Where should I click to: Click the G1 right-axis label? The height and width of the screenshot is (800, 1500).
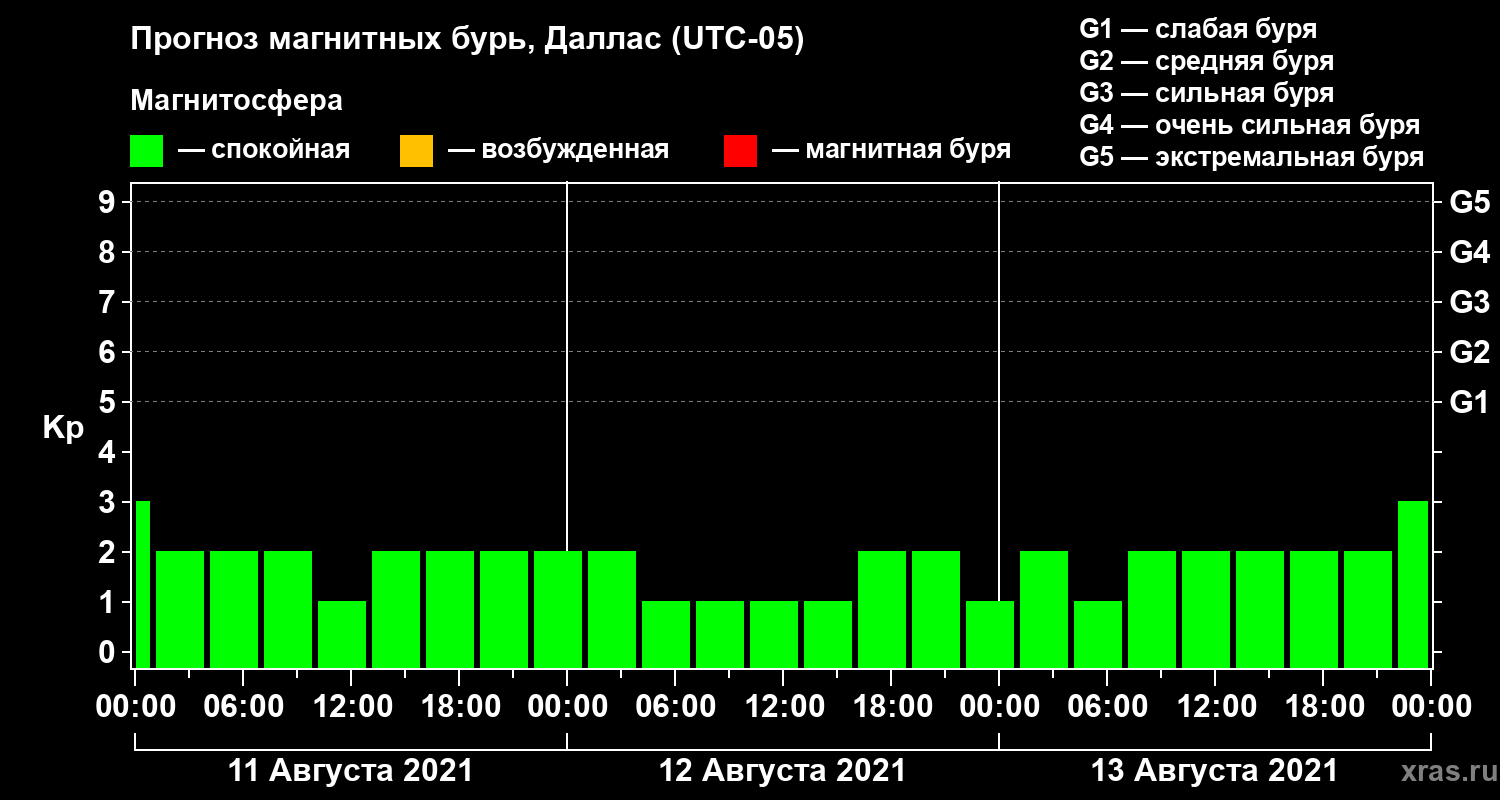pos(1469,402)
